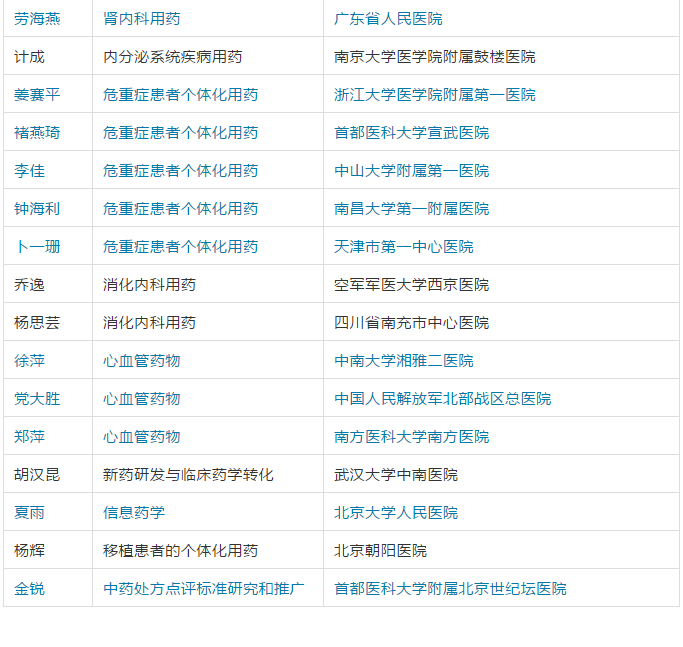This screenshot has height=647, width=683.
Task: Click 危重症患者个体化用药 in 钟海利's row
Action: click(180, 208)
